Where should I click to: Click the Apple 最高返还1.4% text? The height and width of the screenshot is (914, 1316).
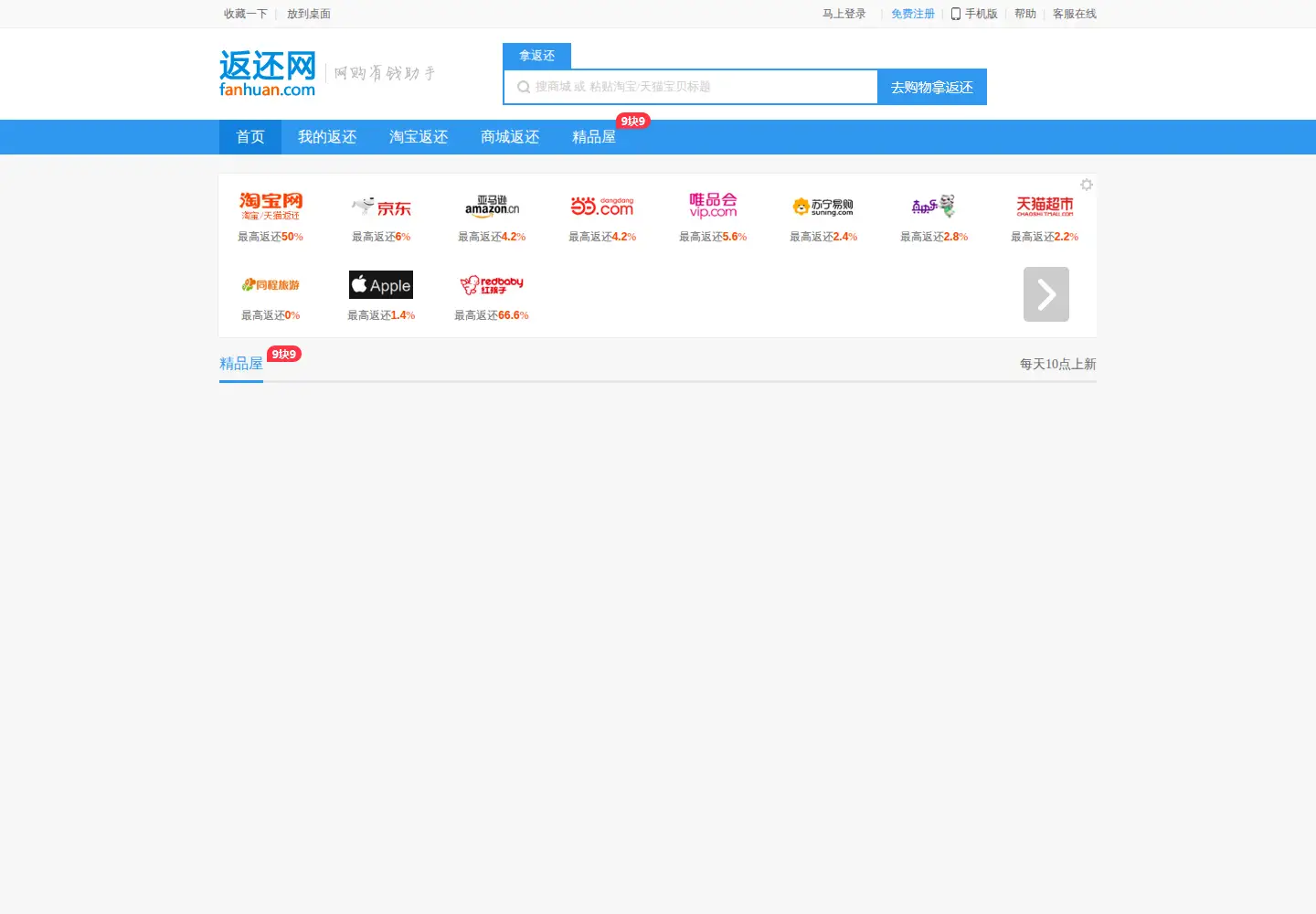pos(381,315)
